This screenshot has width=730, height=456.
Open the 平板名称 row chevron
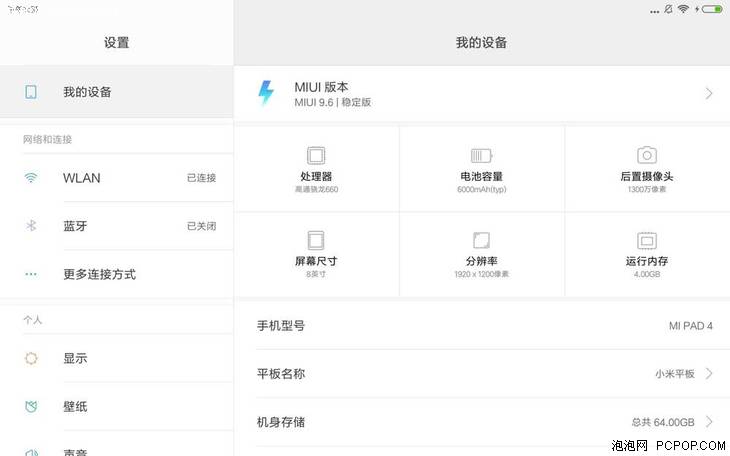709,374
